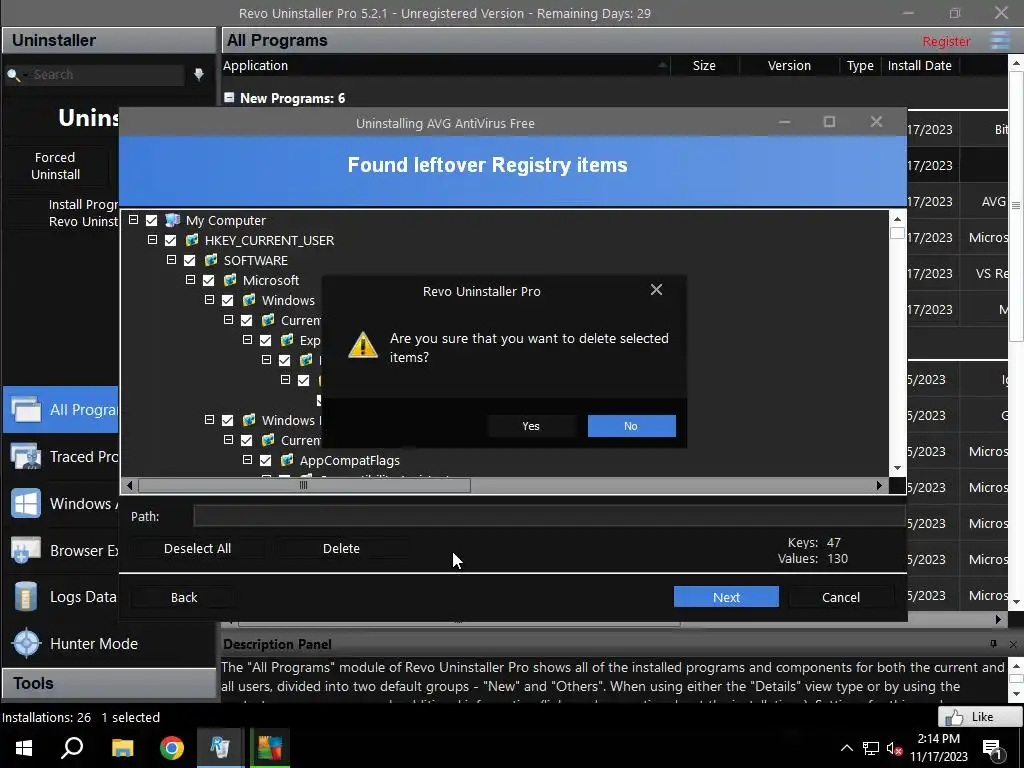This screenshot has width=1024, height=768.
Task: Uncheck the Exp key checkbox
Action: [265, 340]
